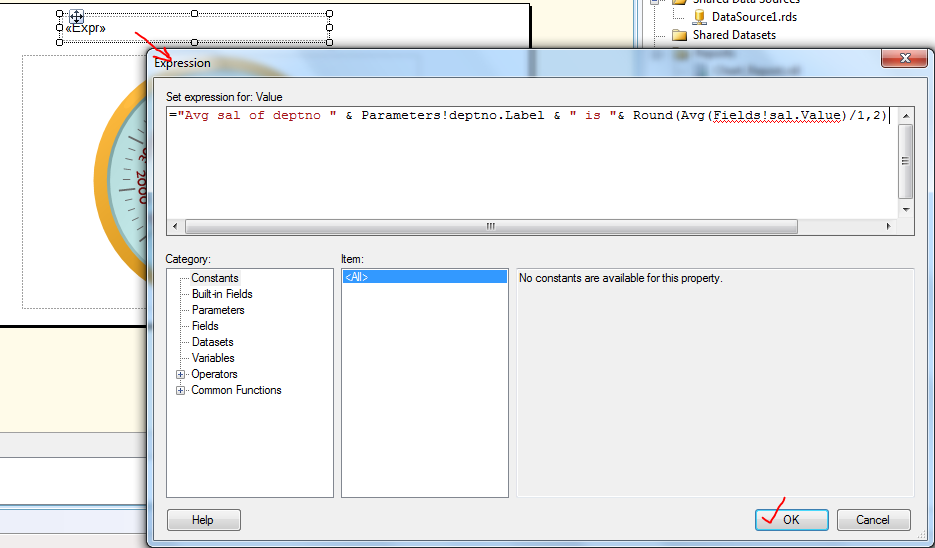935x548 pixels.
Task: Click "Avg sal of deptno" string
Action: [256, 115]
